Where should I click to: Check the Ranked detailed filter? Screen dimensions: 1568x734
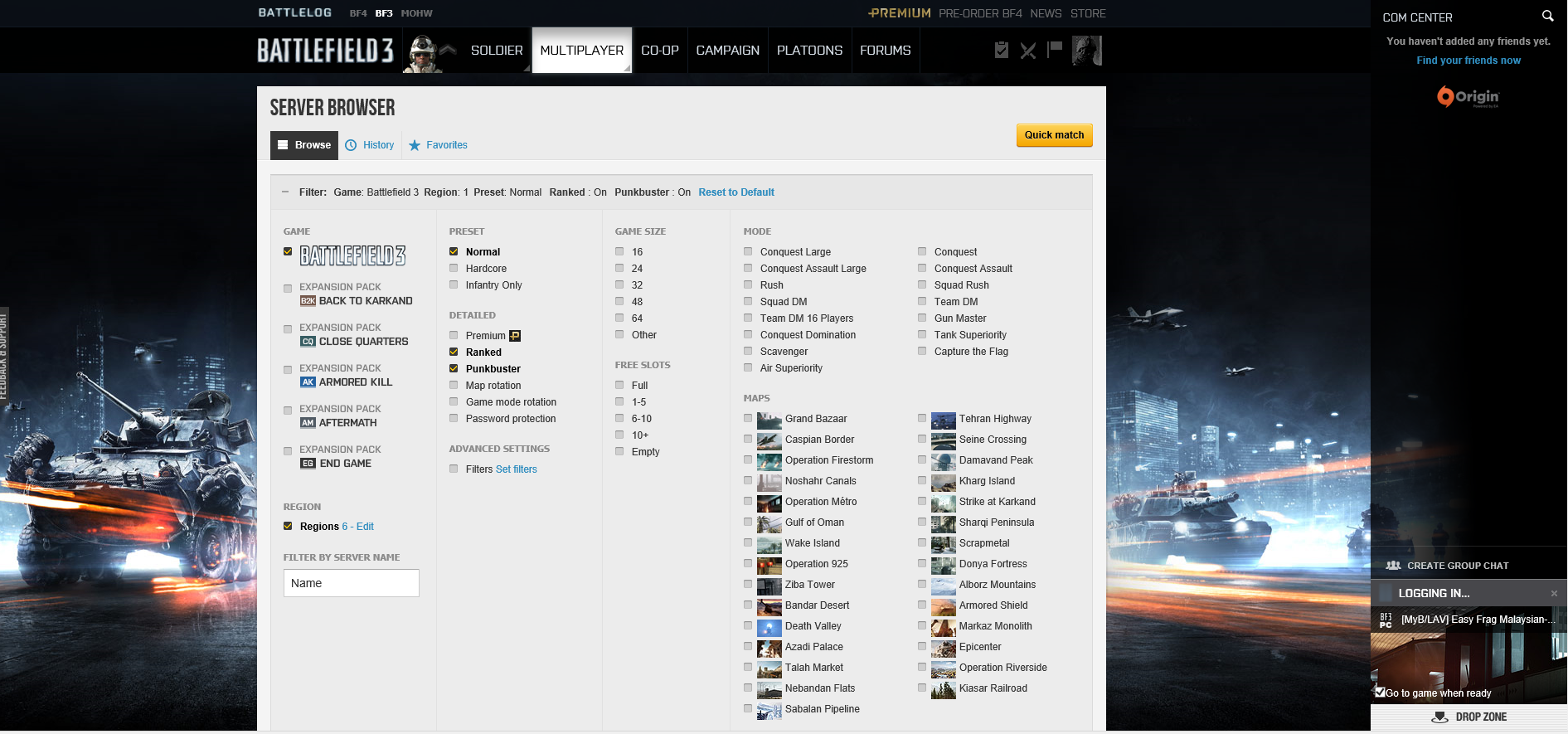click(454, 352)
